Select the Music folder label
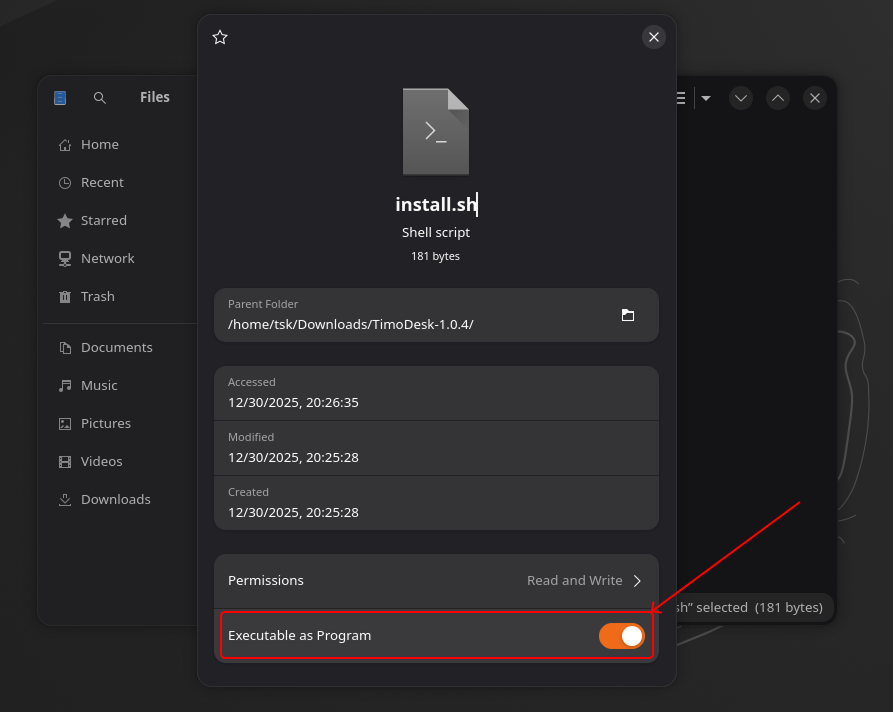 (x=99, y=386)
